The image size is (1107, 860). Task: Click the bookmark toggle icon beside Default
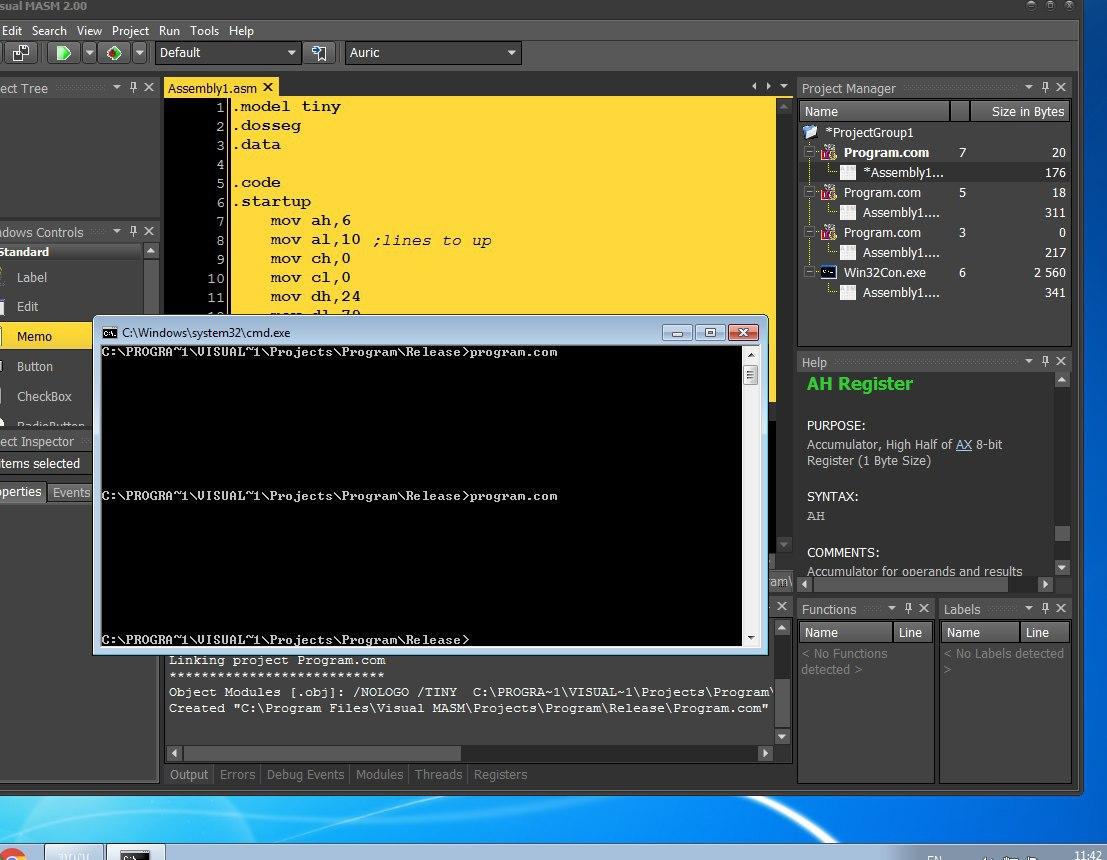coord(319,53)
